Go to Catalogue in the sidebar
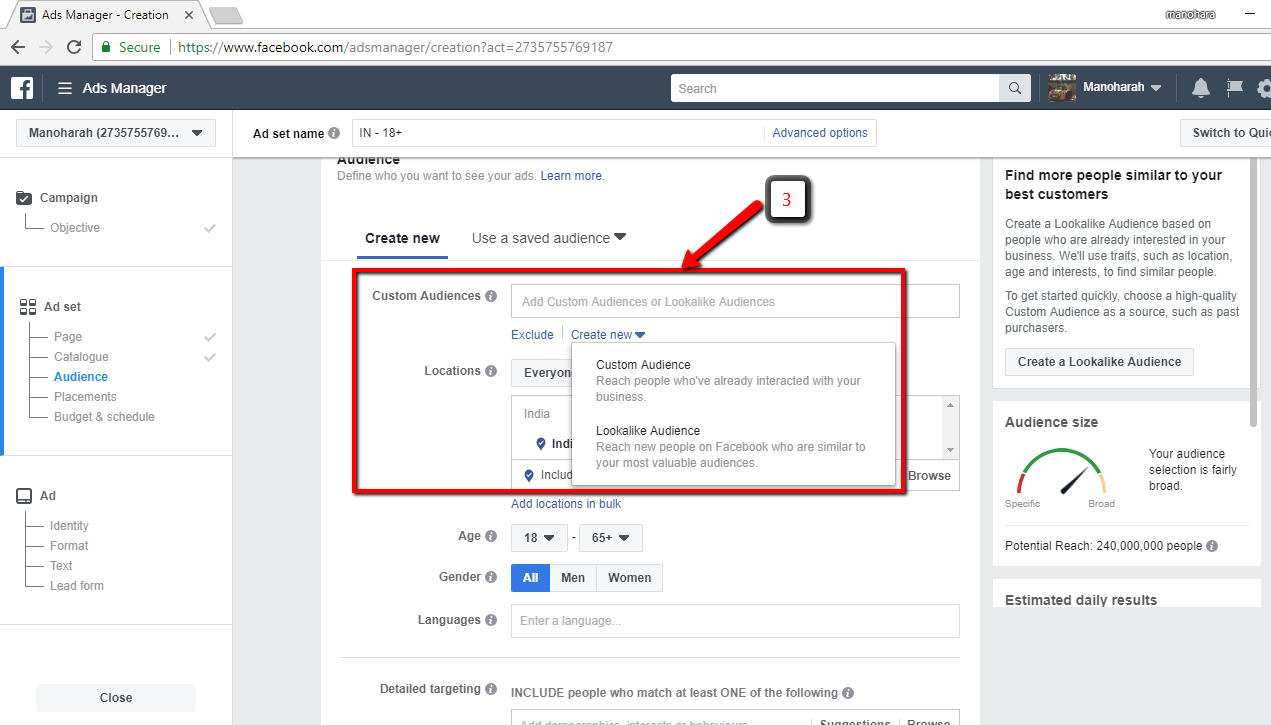The height and width of the screenshot is (725, 1271). 81,357
